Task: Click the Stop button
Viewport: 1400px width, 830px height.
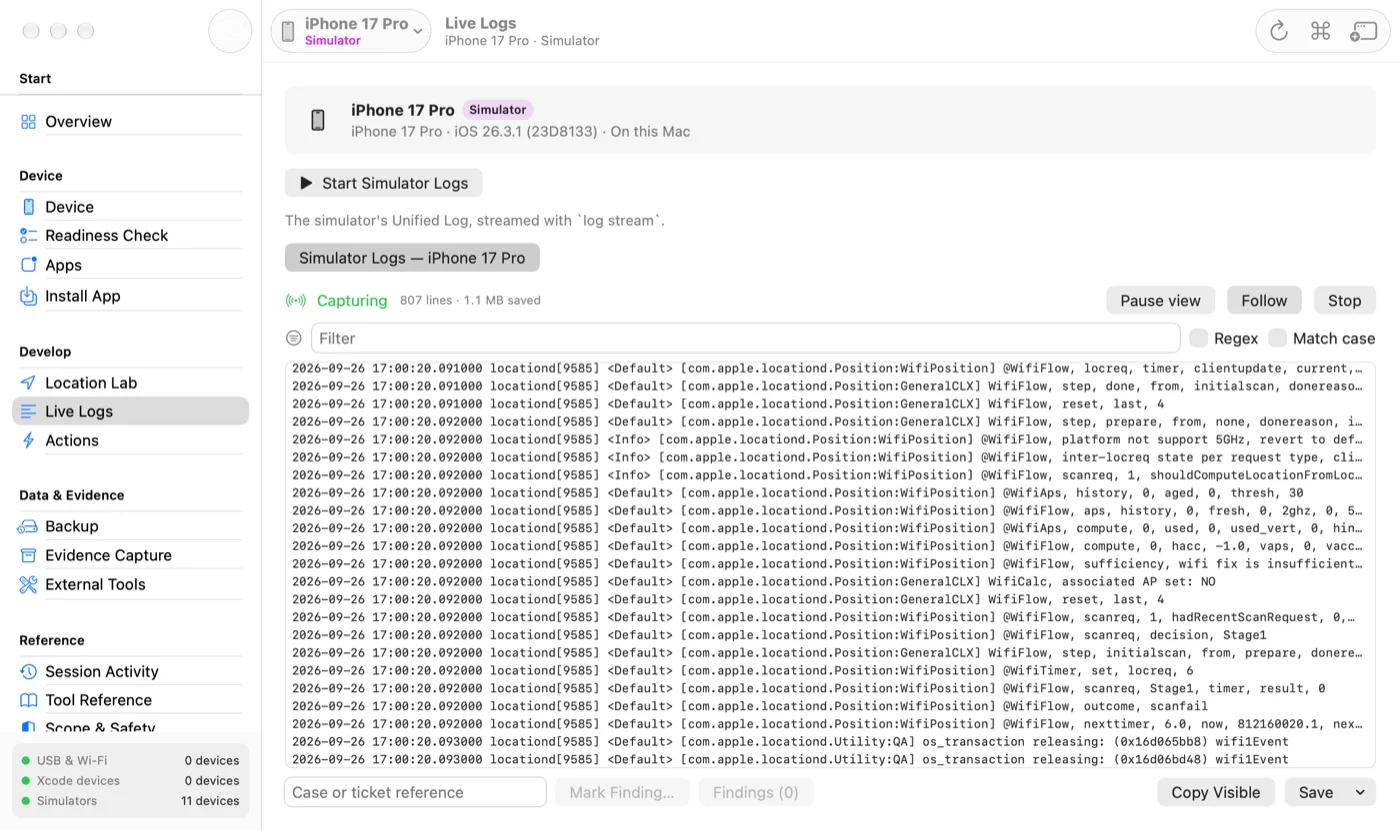Action: 1344,301
